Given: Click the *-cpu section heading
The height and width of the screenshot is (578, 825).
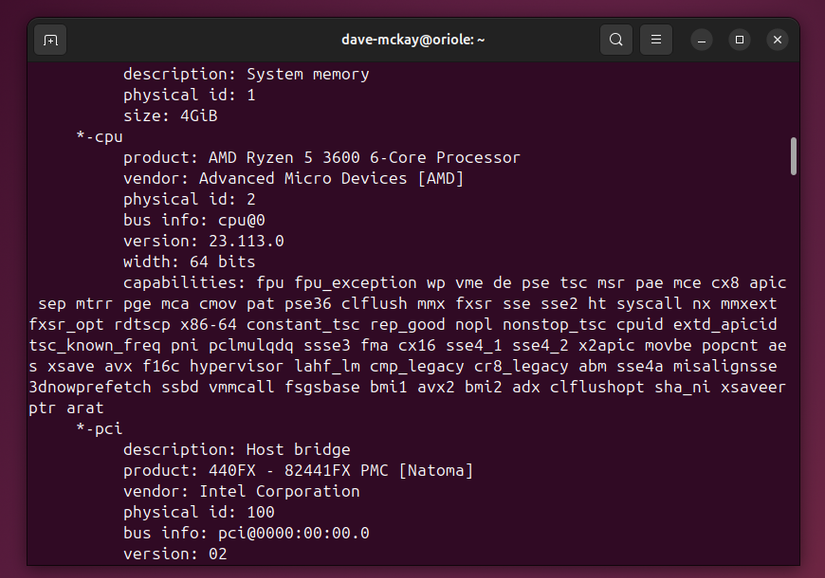Looking at the screenshot, I should 99,137.
